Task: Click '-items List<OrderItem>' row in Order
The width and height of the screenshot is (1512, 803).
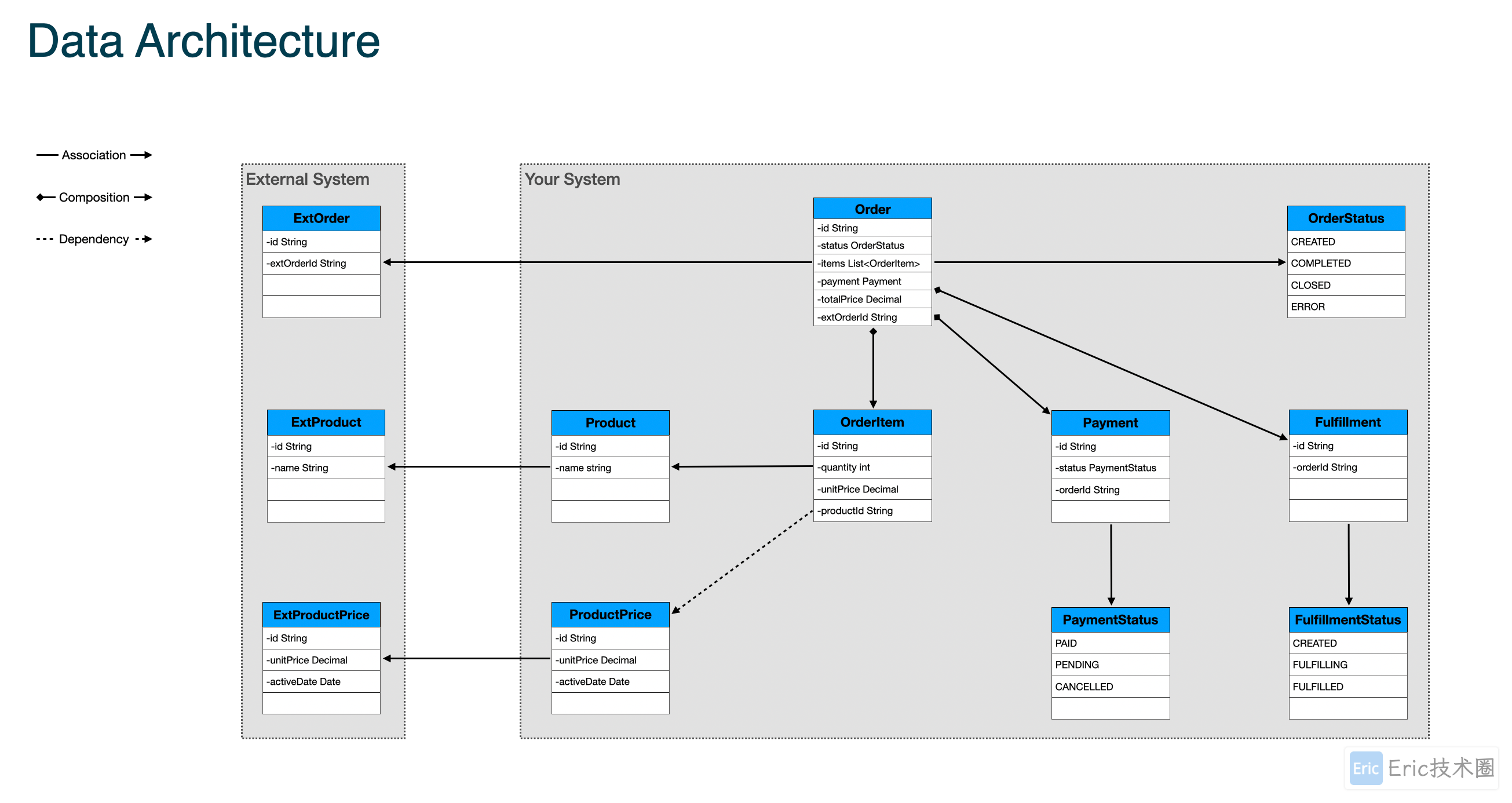Action: pyautogui.click(x=872, y=264)
